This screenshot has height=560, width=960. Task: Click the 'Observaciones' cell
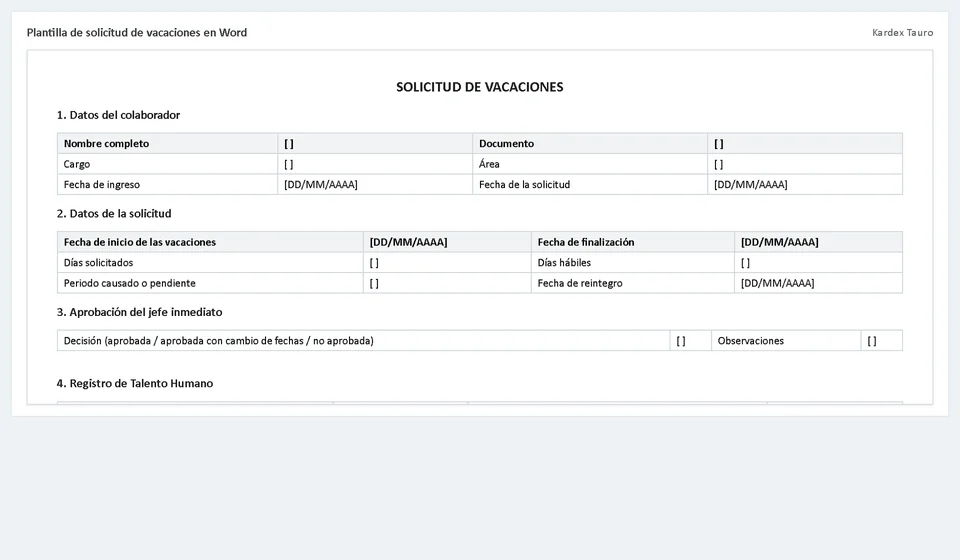pyautogui.click(x=786, y=340)
